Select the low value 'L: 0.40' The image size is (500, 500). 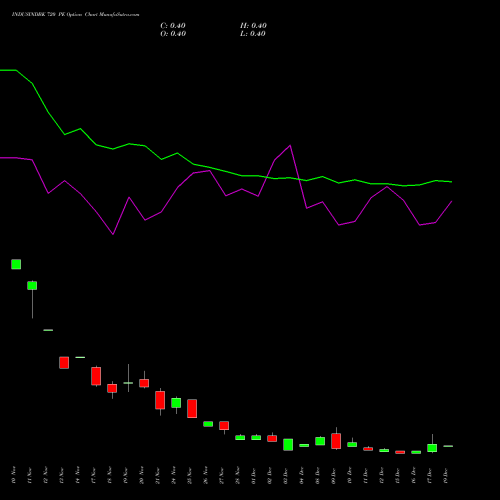[x=253, y=34]
